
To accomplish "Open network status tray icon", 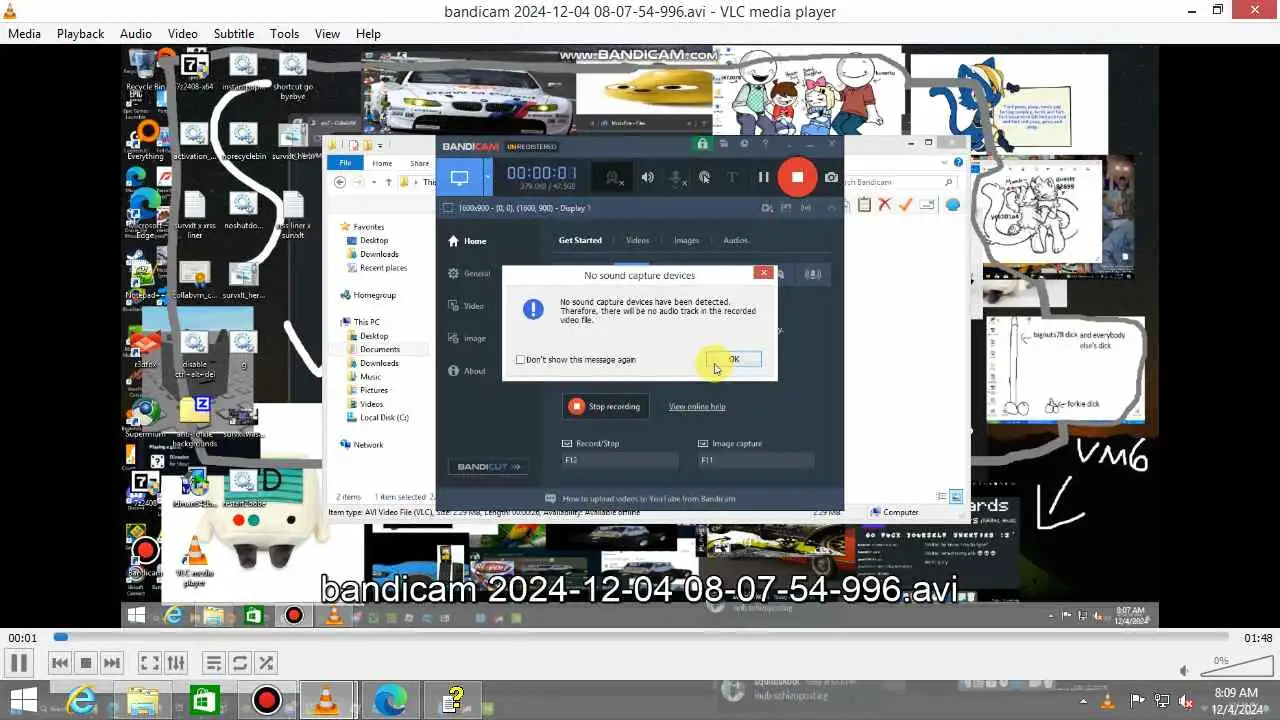I will tap(1161, 701).
